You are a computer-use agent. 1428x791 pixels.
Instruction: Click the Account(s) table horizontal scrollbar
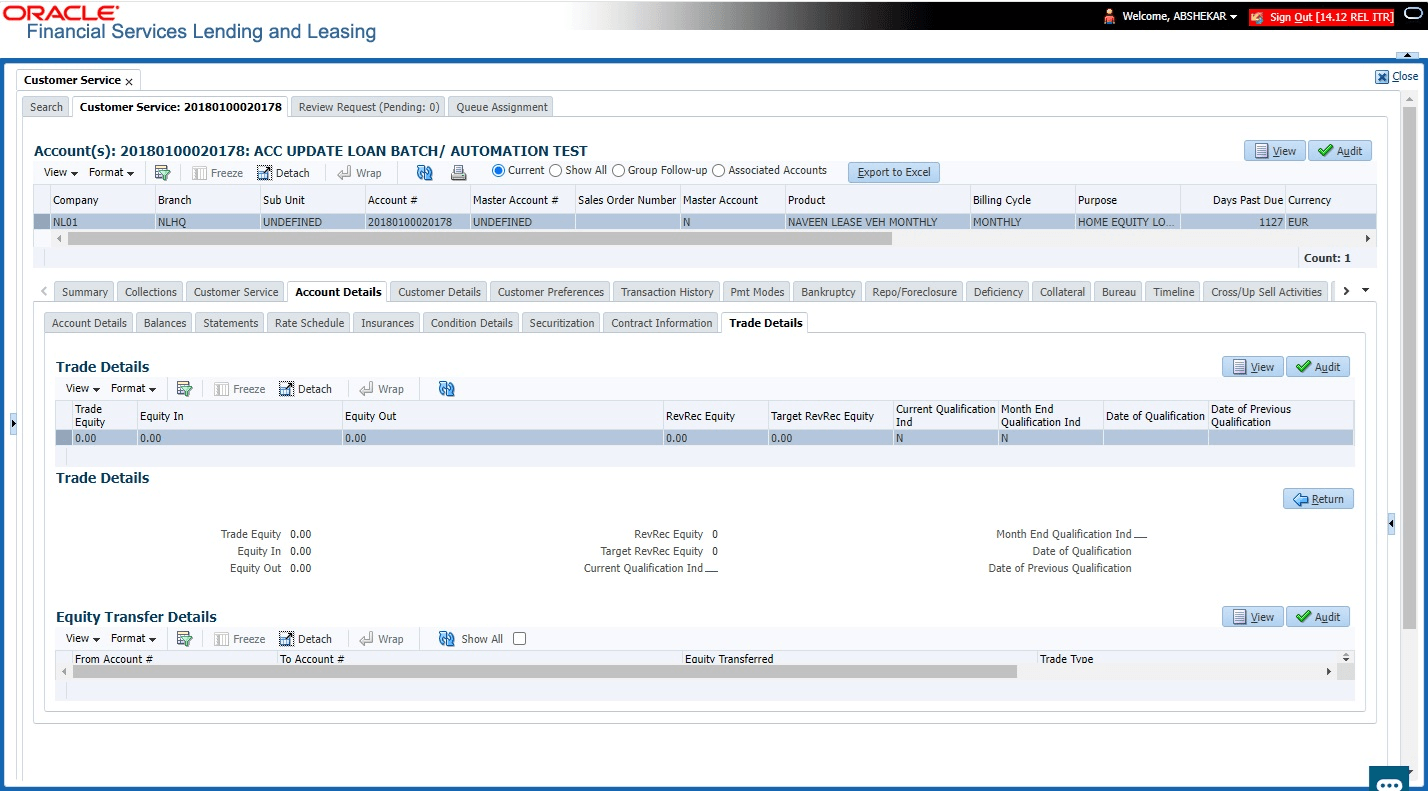pos(479,239)
